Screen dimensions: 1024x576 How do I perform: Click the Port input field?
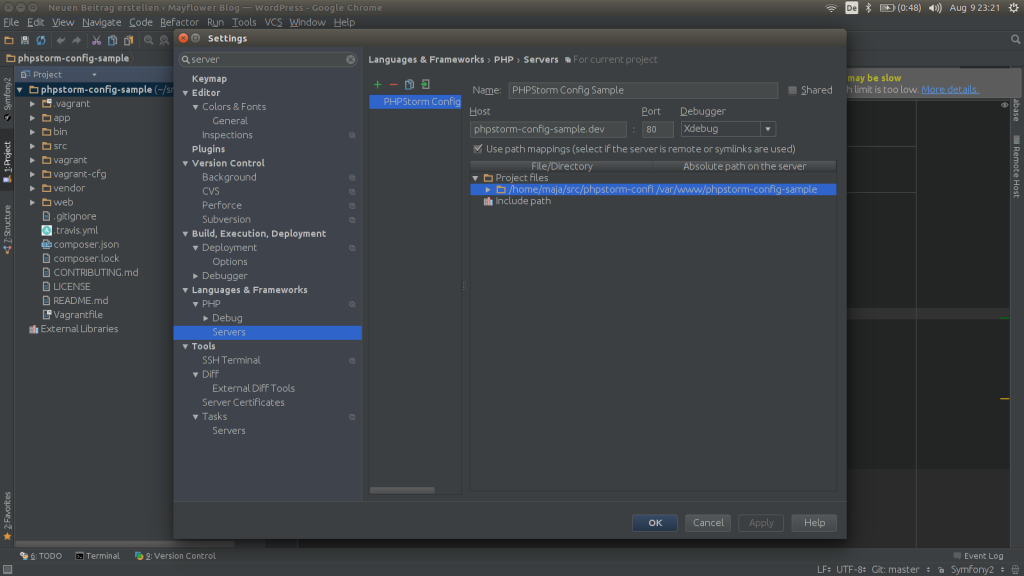[657, 129]
